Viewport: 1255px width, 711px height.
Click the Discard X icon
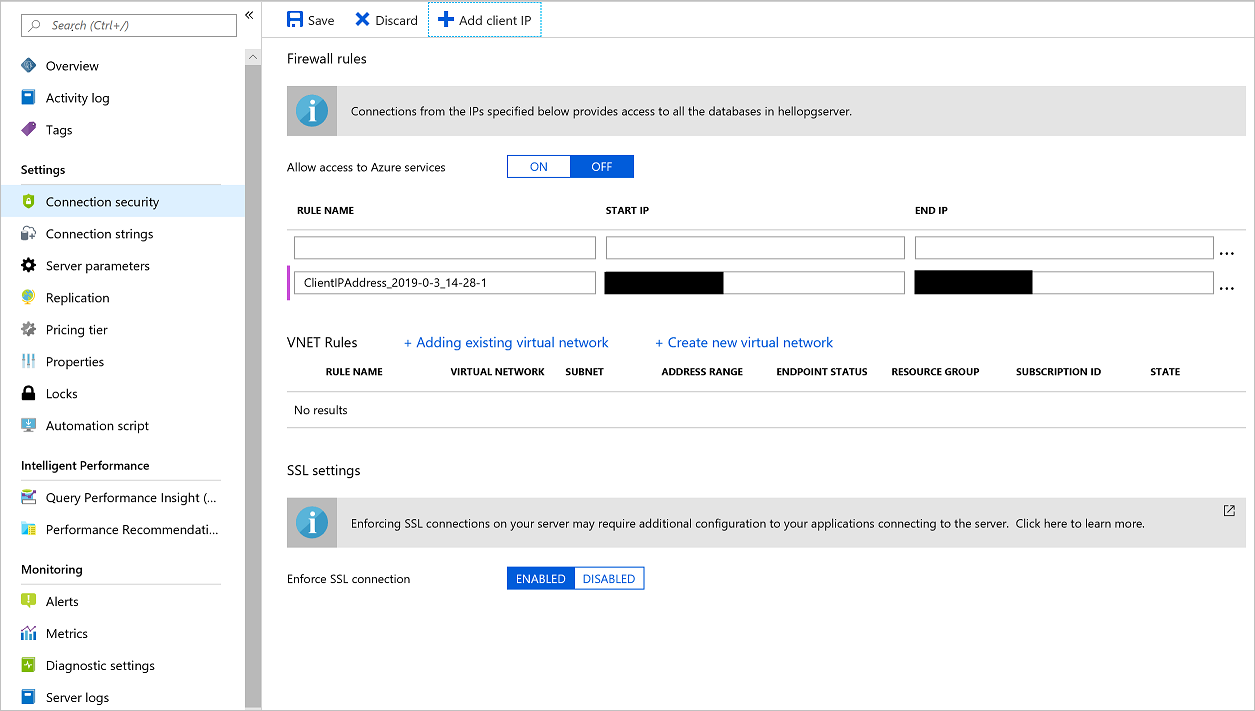362,20
